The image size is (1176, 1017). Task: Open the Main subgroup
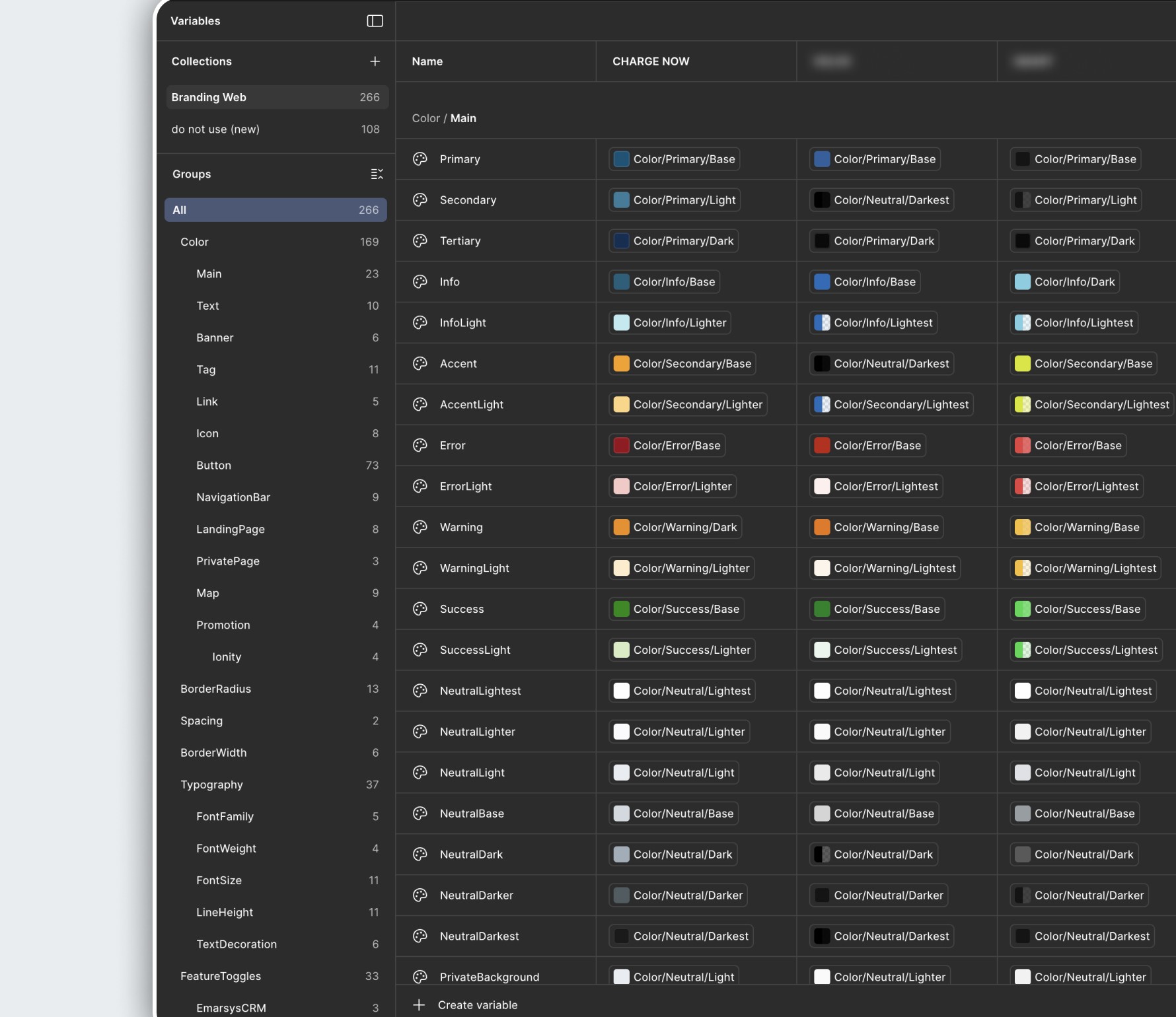click(x=276, y=274)
